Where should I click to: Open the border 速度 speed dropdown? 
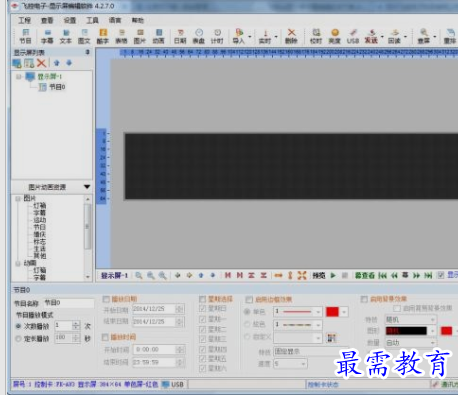(x=303, y=364)
